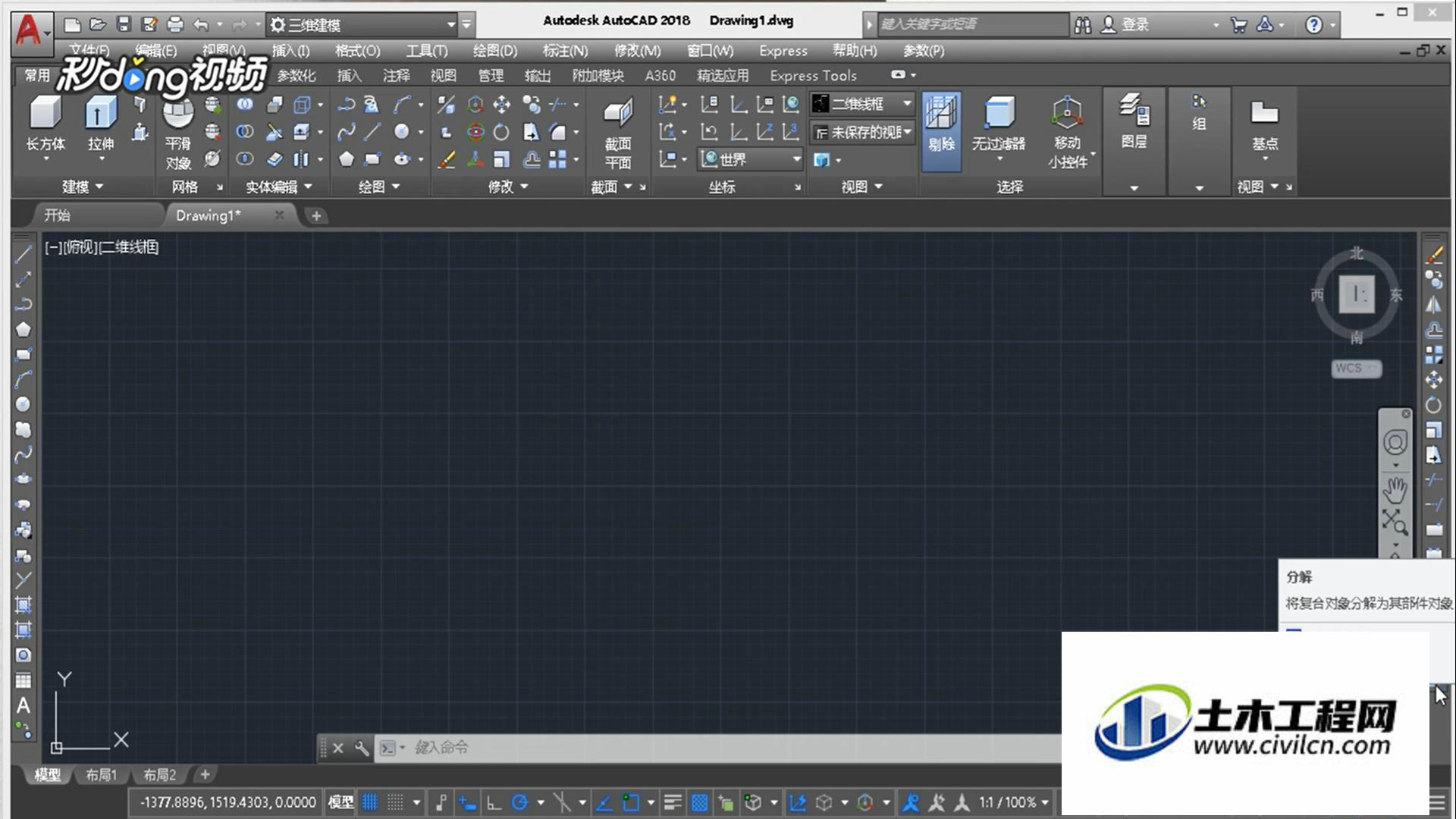Click the Helix tool in draw panel
1456x819 pixels.
point(372,105)
